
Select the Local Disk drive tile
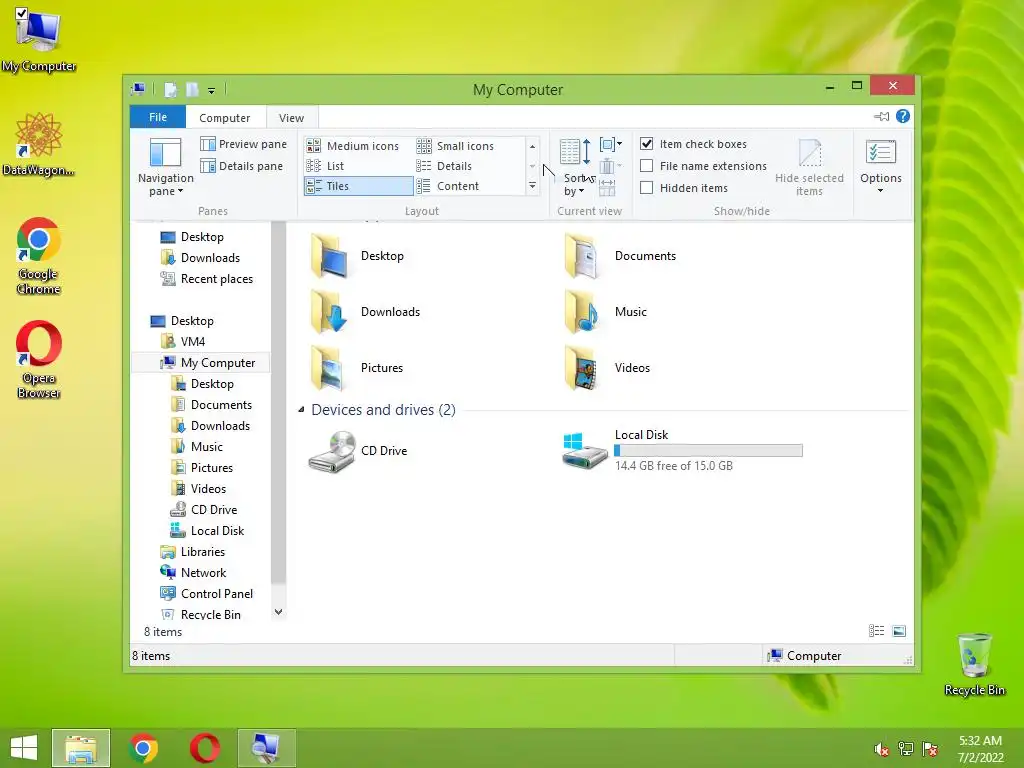682,451
